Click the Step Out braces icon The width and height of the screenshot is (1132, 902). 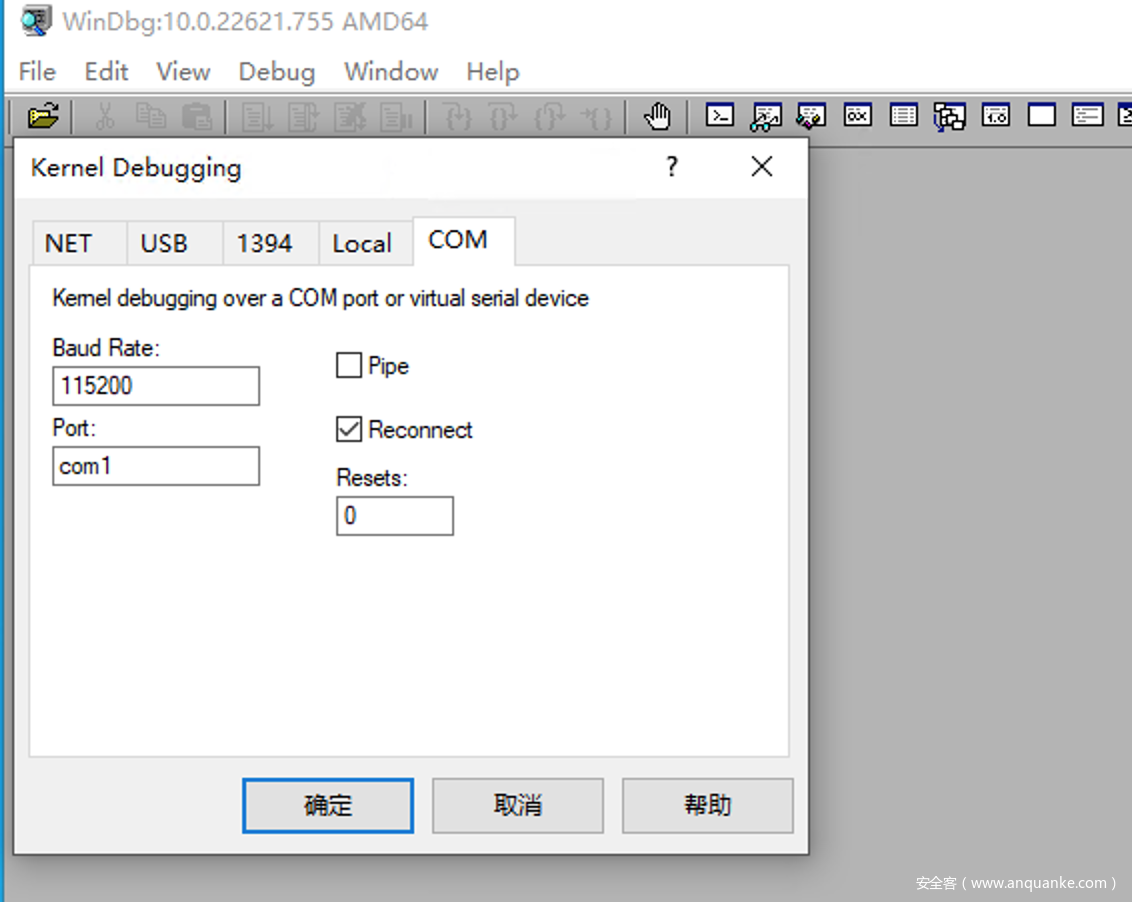coord(549,116)
